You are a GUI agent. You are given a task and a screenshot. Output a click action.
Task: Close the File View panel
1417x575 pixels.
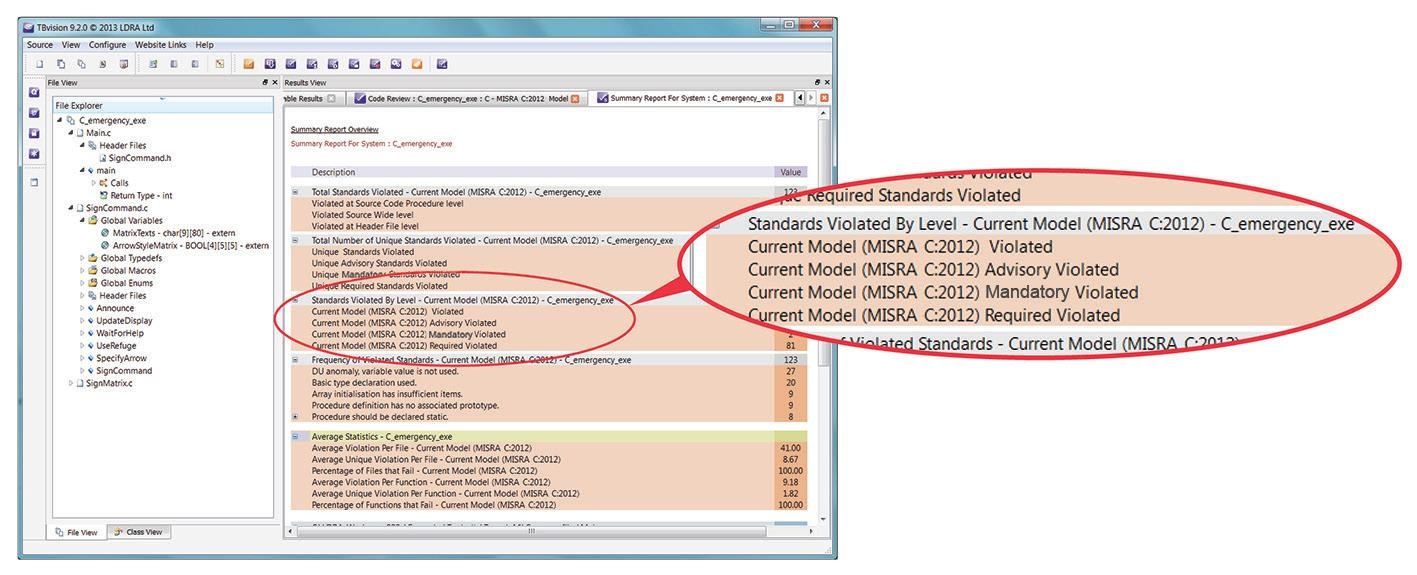coord(274,82)
